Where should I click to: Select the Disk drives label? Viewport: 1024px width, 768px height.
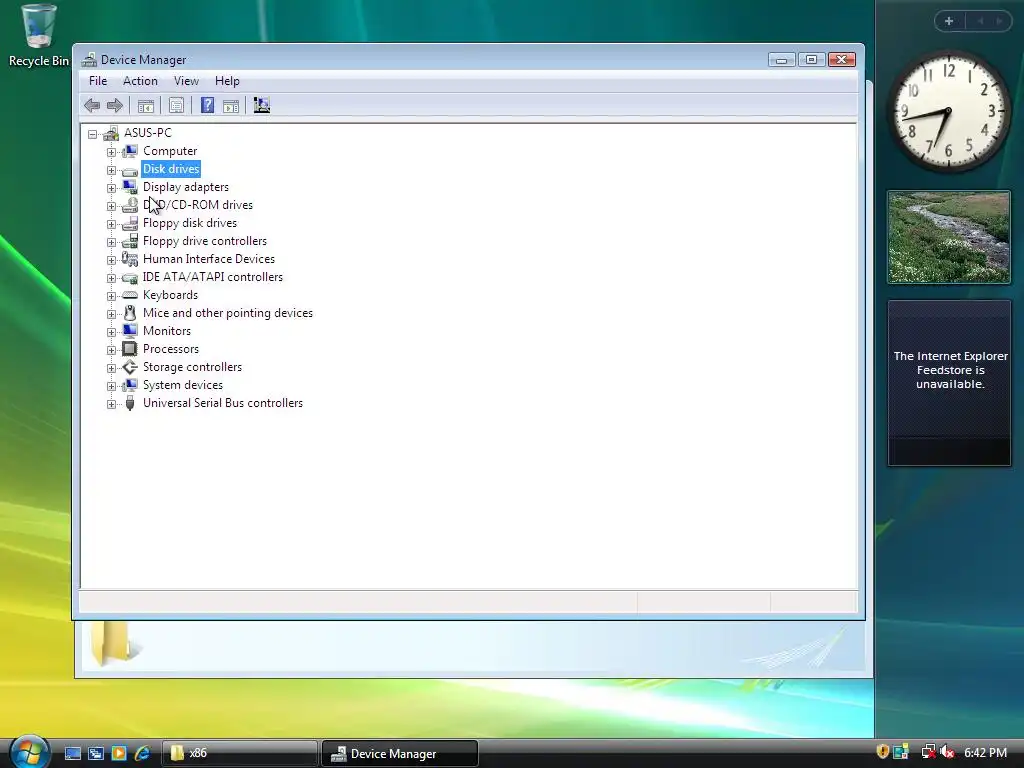[x=171, y=169]
